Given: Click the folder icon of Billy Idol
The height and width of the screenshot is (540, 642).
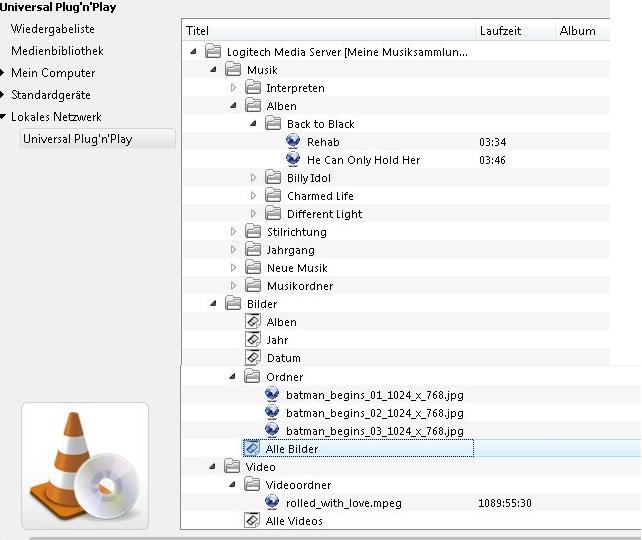Looking at the screenshot, I should [273, 178].
